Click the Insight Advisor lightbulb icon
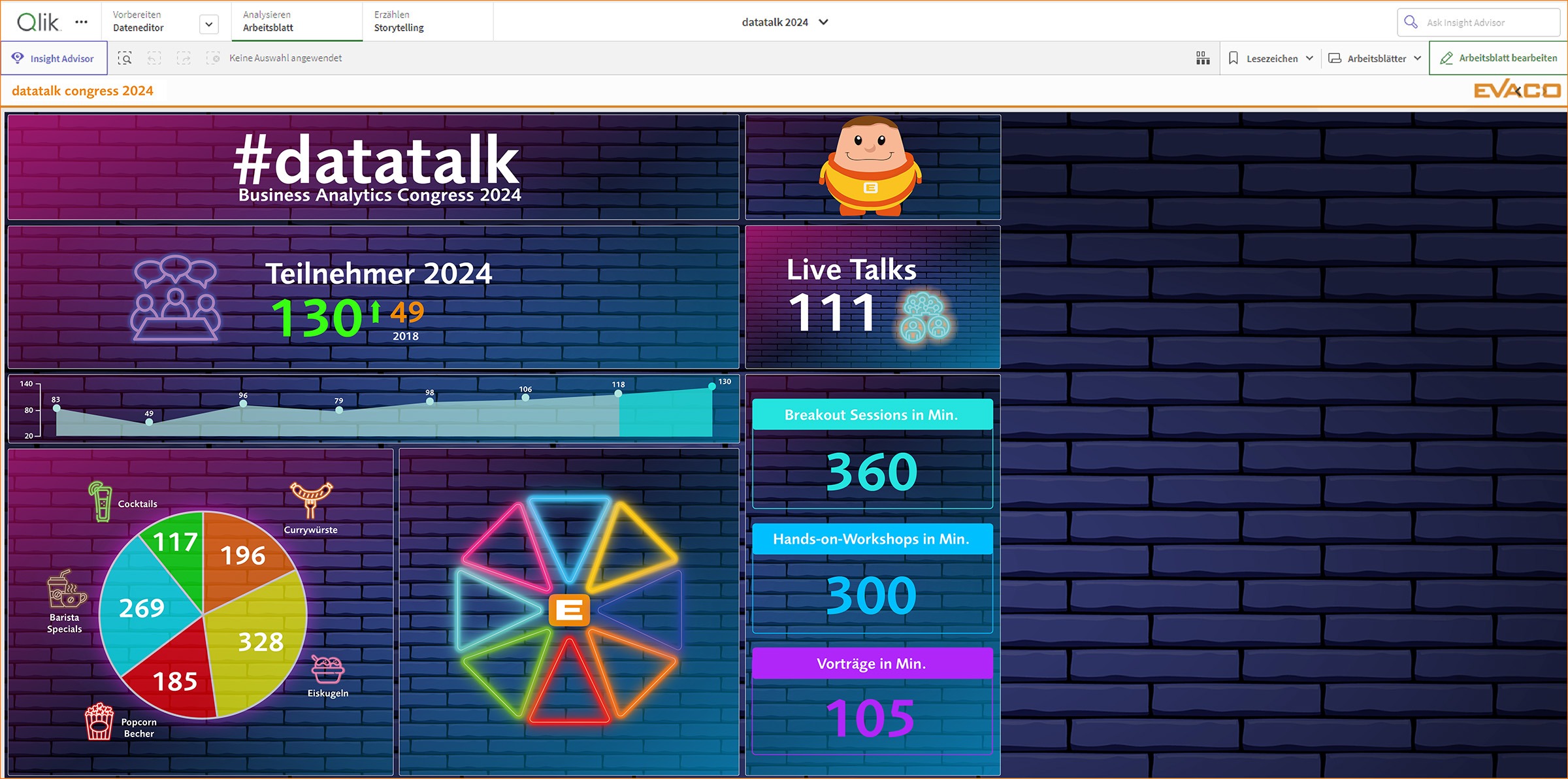Viewport: 1568px width, 779px height. pos(18,58)
